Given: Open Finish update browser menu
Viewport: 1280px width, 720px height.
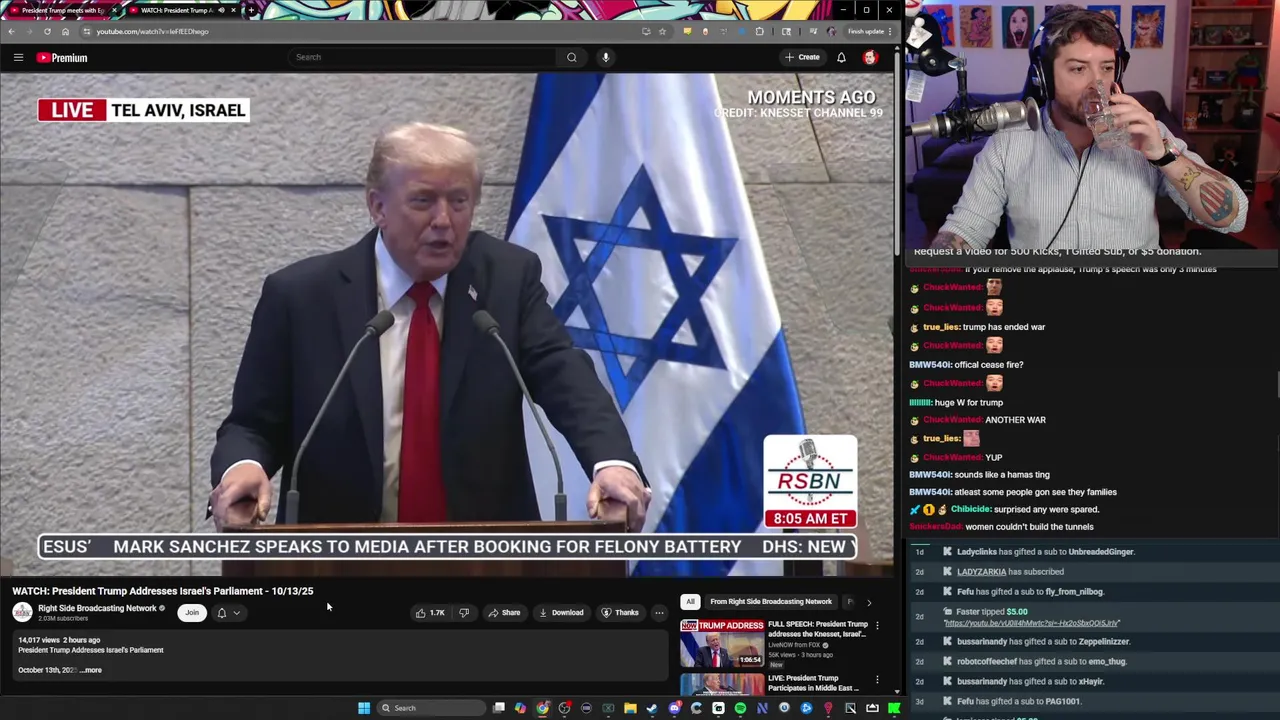Looking at the screenshot, I should coord(869,31).
